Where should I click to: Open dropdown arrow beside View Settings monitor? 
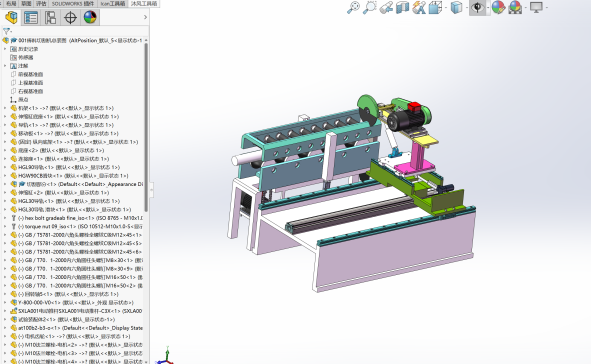[x=546, y=8]
